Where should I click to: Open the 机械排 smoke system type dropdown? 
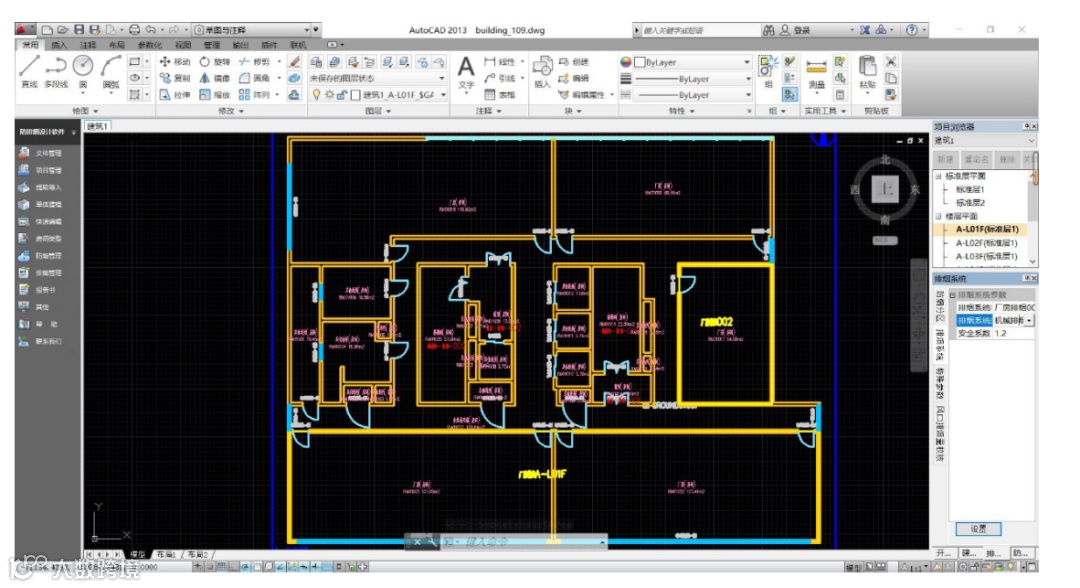tap(1029, 321)
